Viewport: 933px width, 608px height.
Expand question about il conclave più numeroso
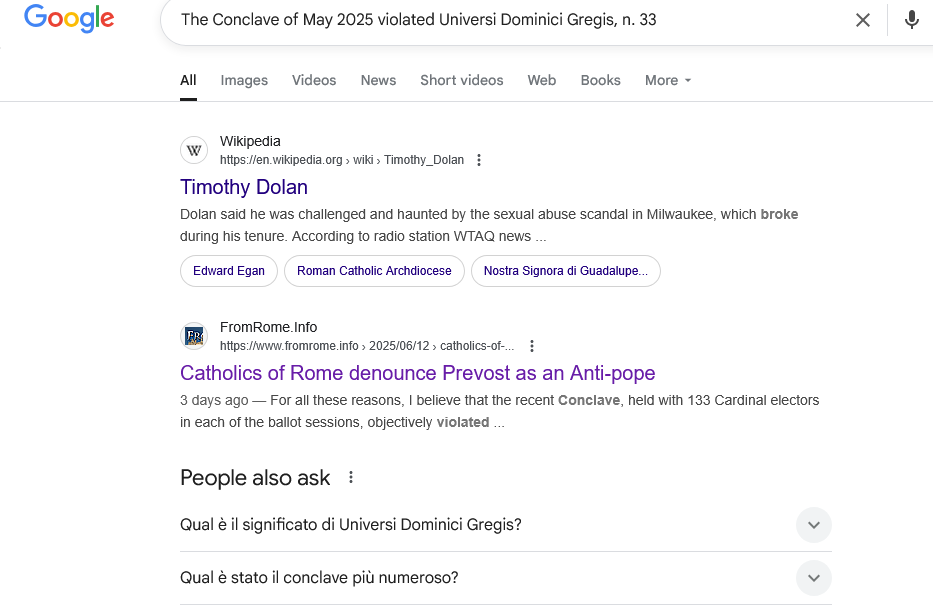[x=506, y=578]
